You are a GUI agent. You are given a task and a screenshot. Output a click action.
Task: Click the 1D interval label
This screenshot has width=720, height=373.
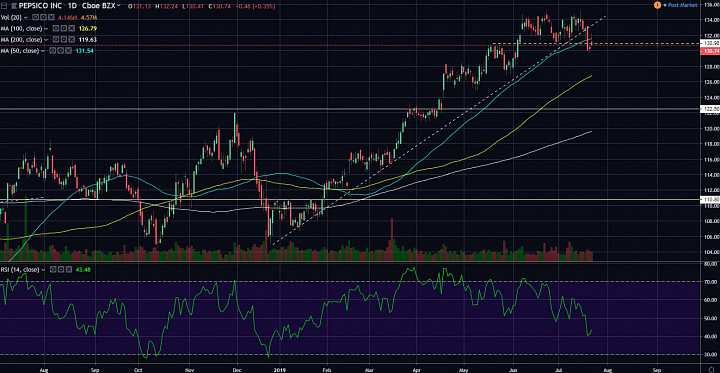tap(73, 6)
